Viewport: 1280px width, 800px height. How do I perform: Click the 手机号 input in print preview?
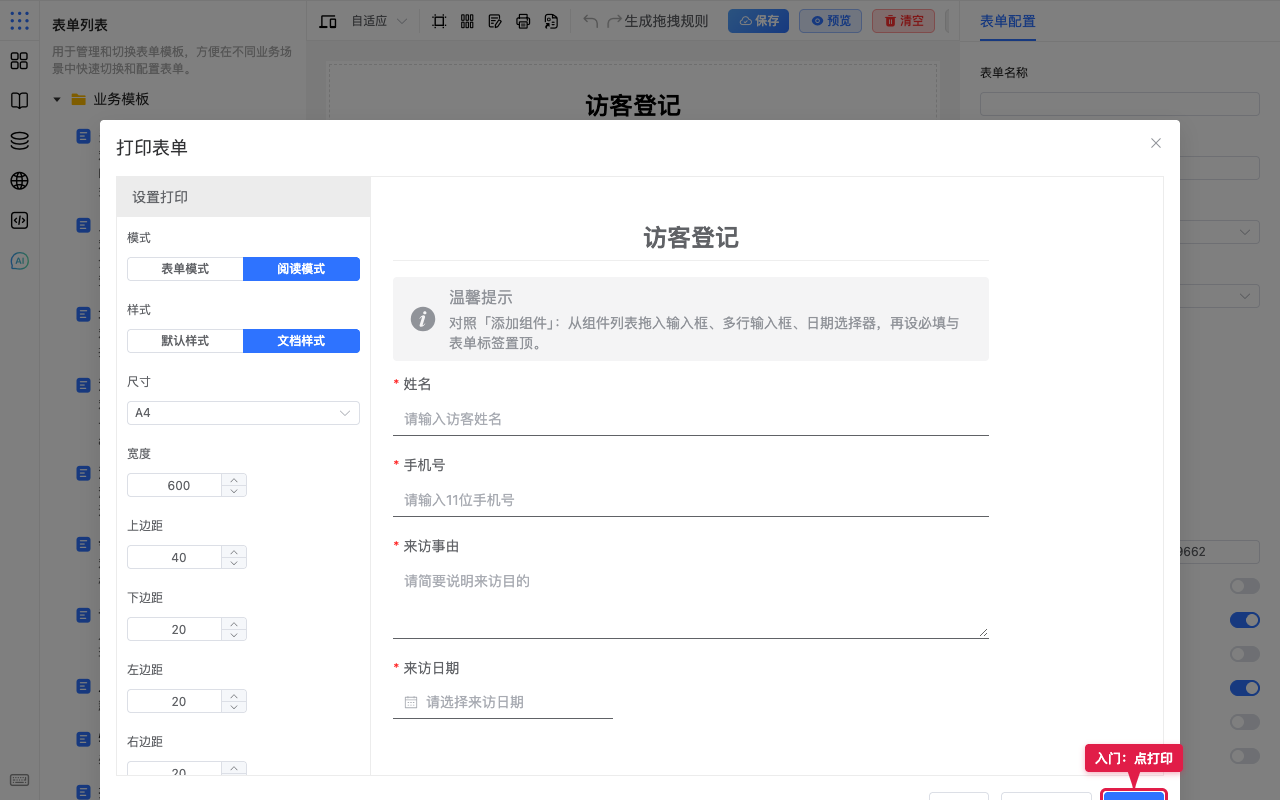pyautogui.click(x=690, y=500)
